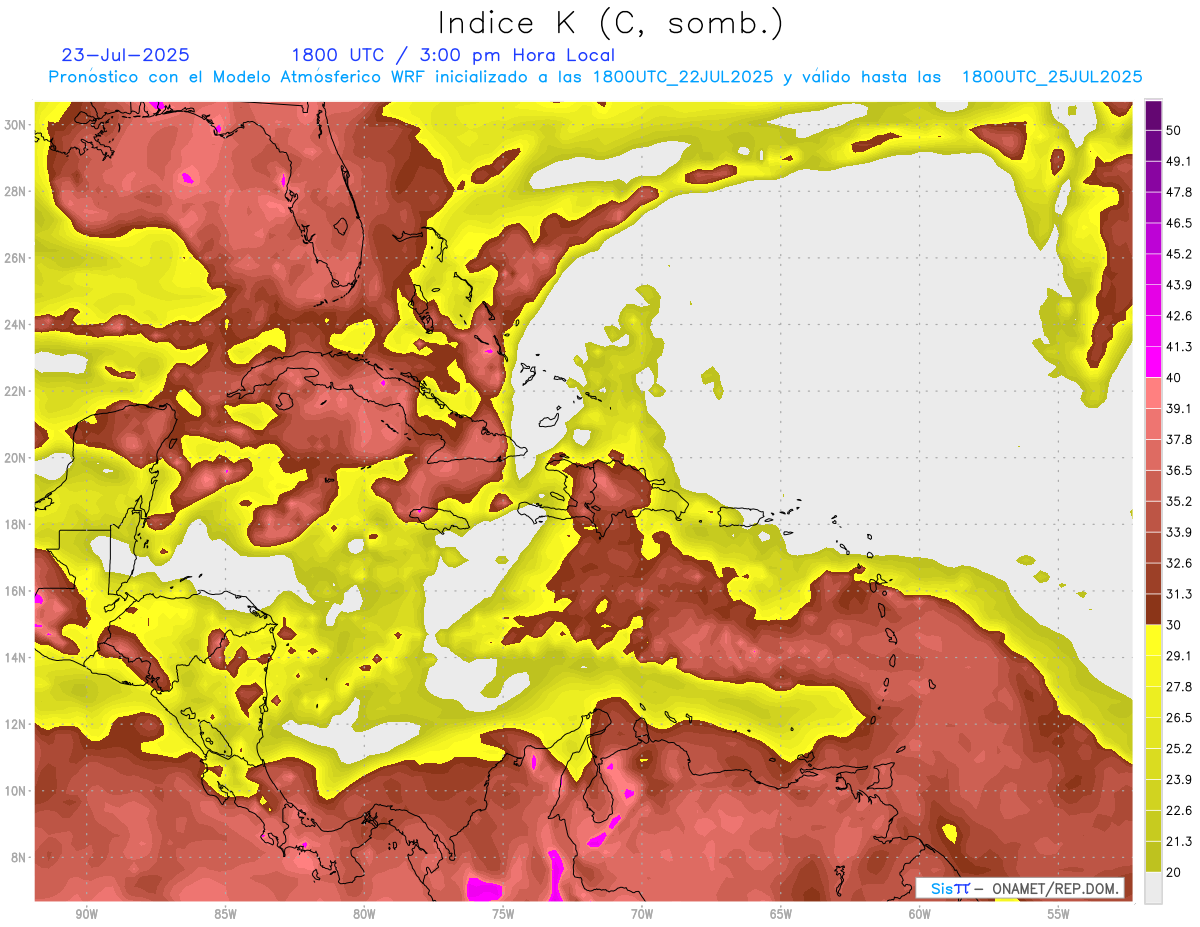The width and height of the screenshot is (1200, 927).
Task: Click the 20N latitude label
Action: tap(17, 457)
